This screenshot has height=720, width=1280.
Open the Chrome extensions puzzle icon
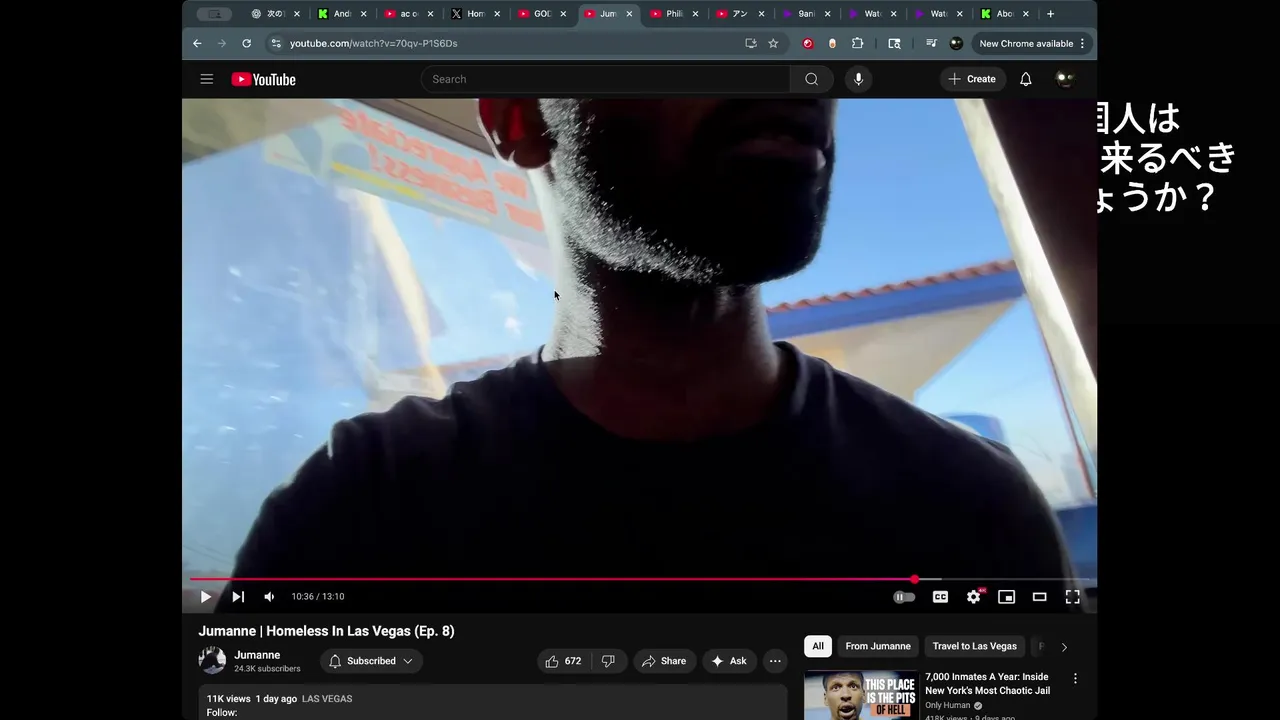pyautogui.click(x=857, y=43)
